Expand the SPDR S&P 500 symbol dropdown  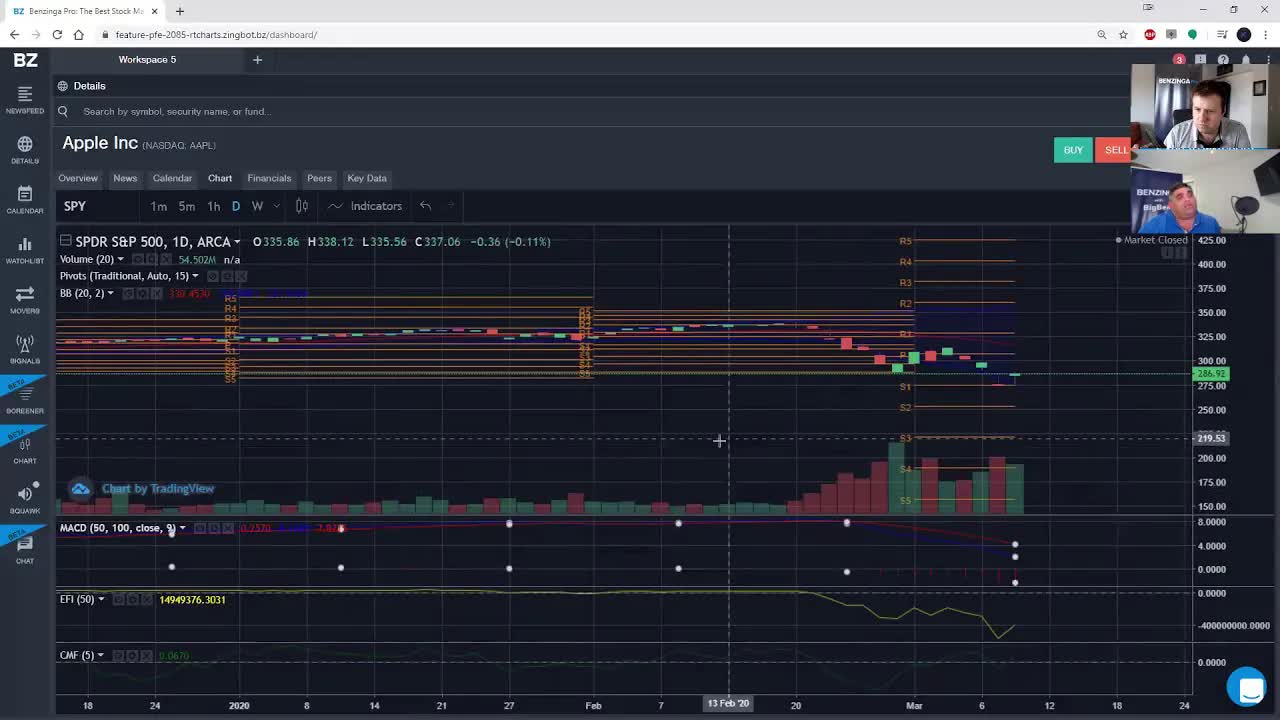point(237,242)
